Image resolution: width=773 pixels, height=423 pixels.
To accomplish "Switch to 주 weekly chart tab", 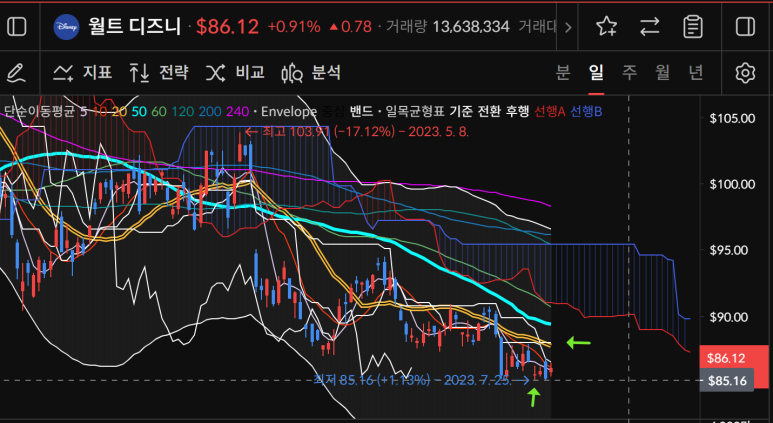I will point(629,73).
